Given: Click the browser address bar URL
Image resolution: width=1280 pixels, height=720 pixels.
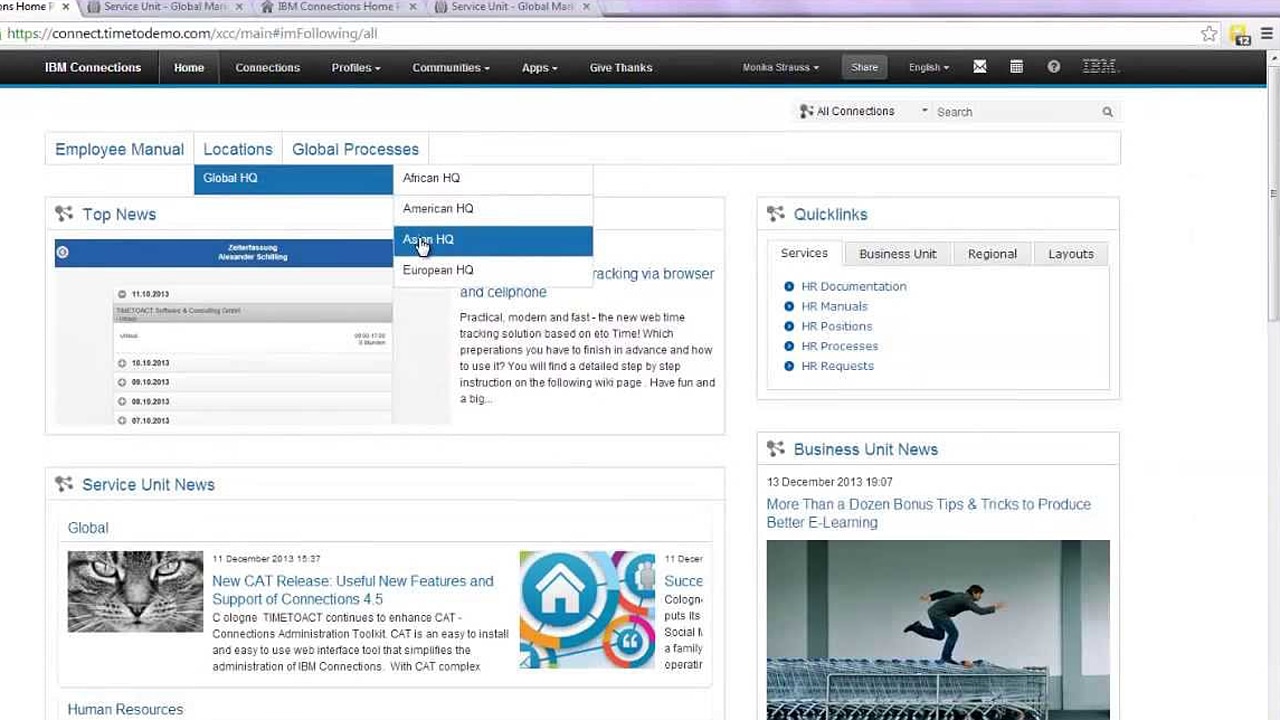Looking at the screenshot, I should click(x=192, y=34).
